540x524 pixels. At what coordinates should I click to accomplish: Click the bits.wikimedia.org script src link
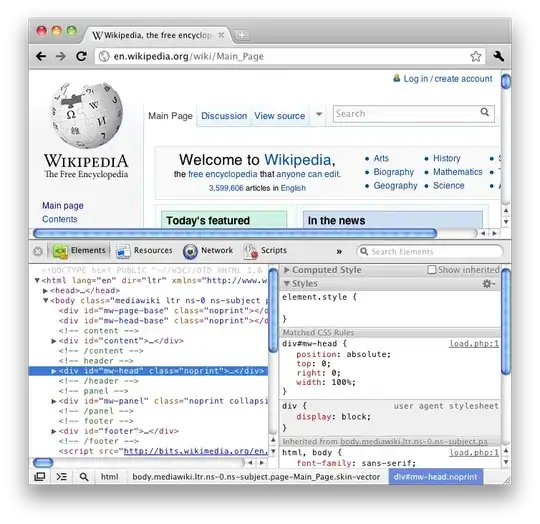point(195,451)
